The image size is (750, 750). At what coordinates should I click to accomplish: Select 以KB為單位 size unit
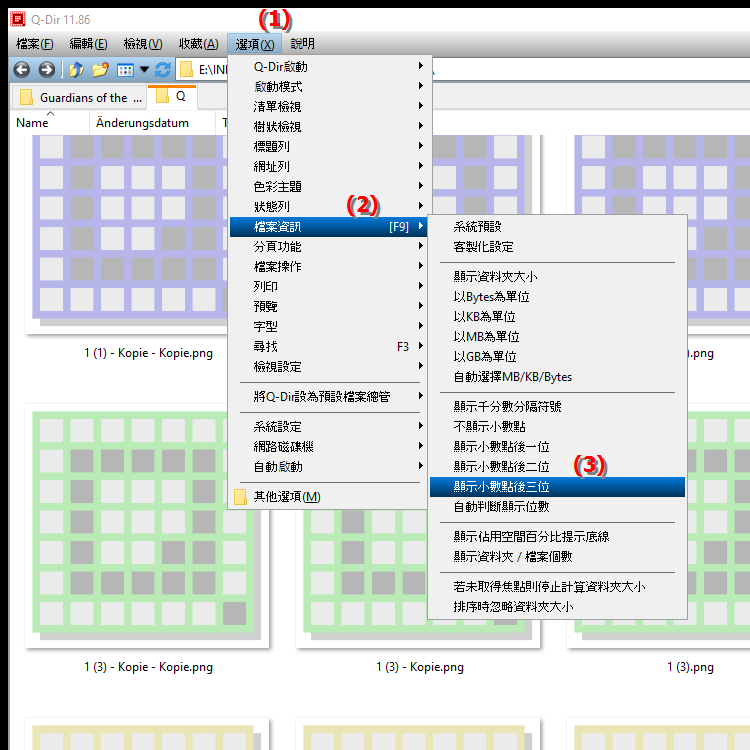click(x=557, y=317)
